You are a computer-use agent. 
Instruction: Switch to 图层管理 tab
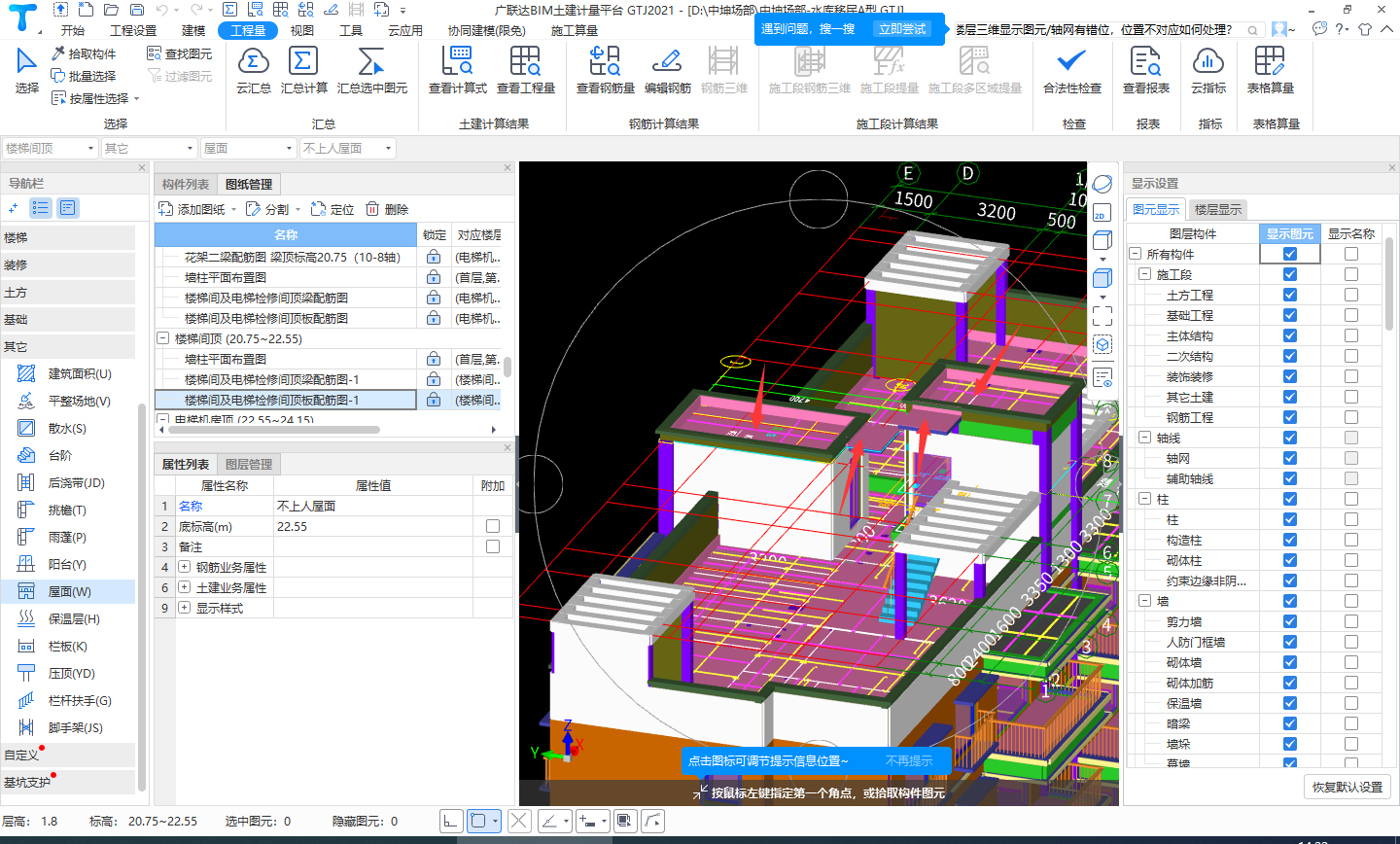click(249, 464)
